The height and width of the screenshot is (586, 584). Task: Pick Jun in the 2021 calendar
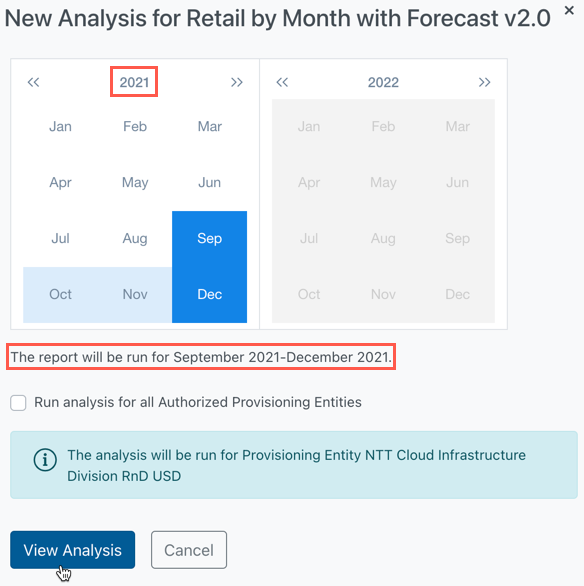pyautogui.click(x=209, y=183)
